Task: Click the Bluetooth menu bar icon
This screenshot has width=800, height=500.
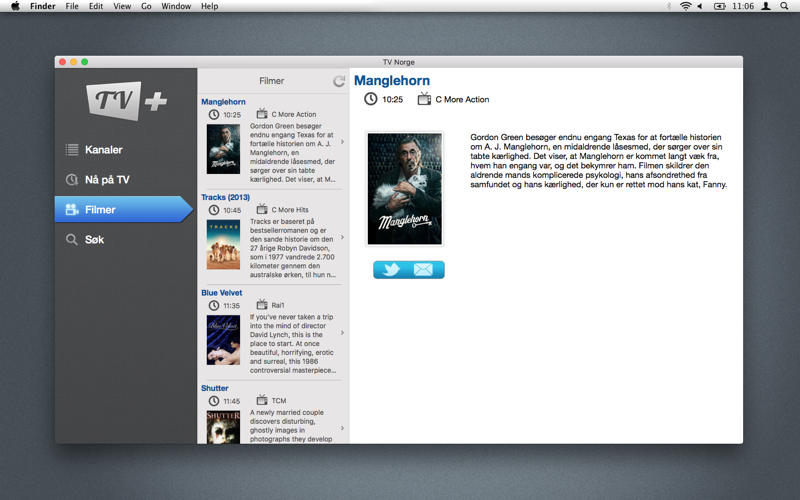Action: click(x=669, y=6)
